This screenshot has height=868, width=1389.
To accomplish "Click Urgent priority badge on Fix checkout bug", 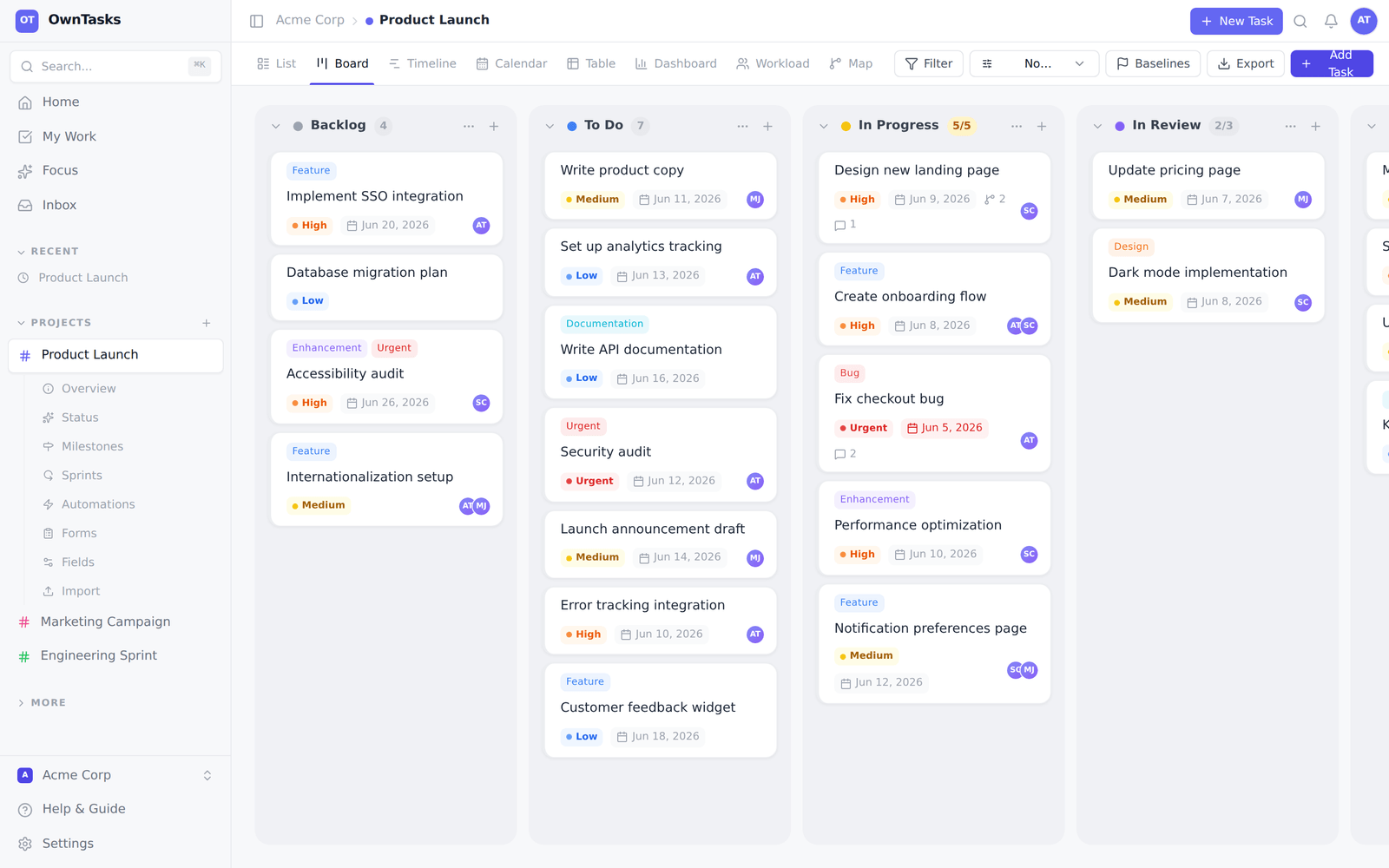I will 863,428.
